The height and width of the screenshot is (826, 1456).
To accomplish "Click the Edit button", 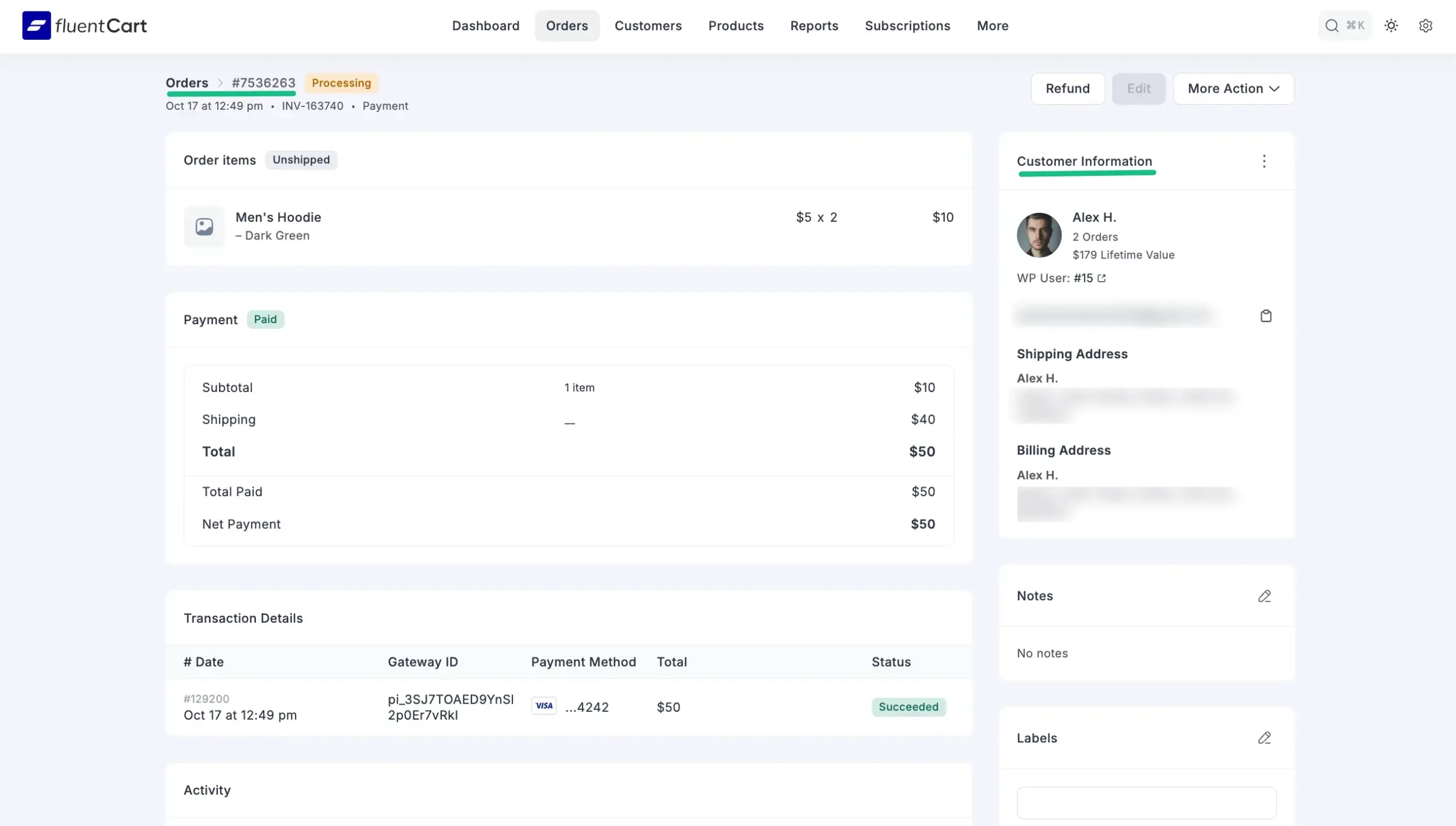I will point(1139,89).
